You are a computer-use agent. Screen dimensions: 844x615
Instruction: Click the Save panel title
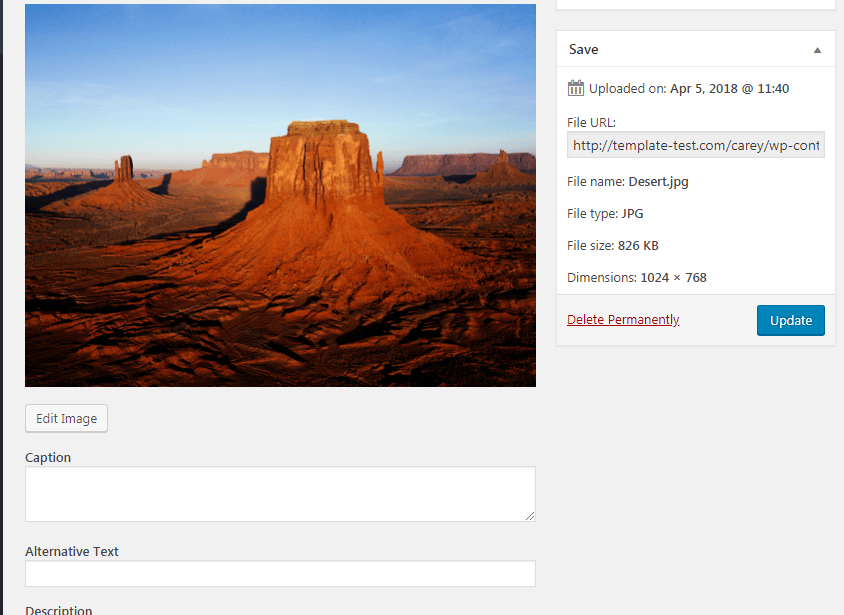(x=583, y=50)
